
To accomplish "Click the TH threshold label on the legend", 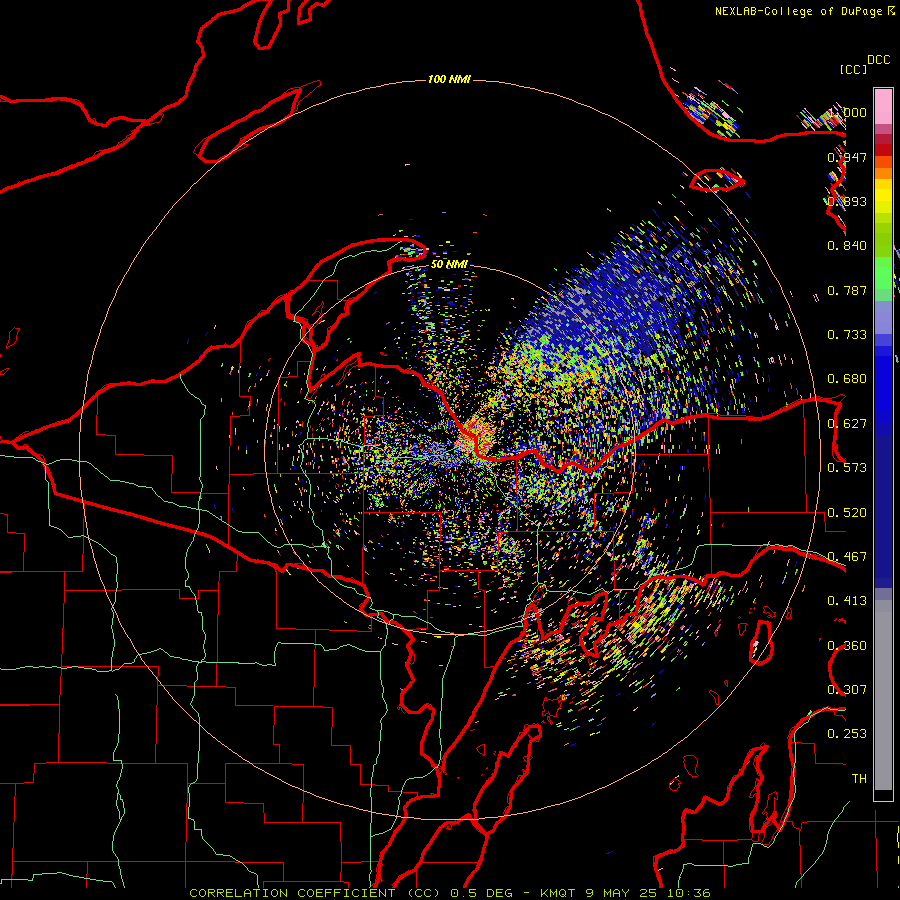I will [859, 779].
